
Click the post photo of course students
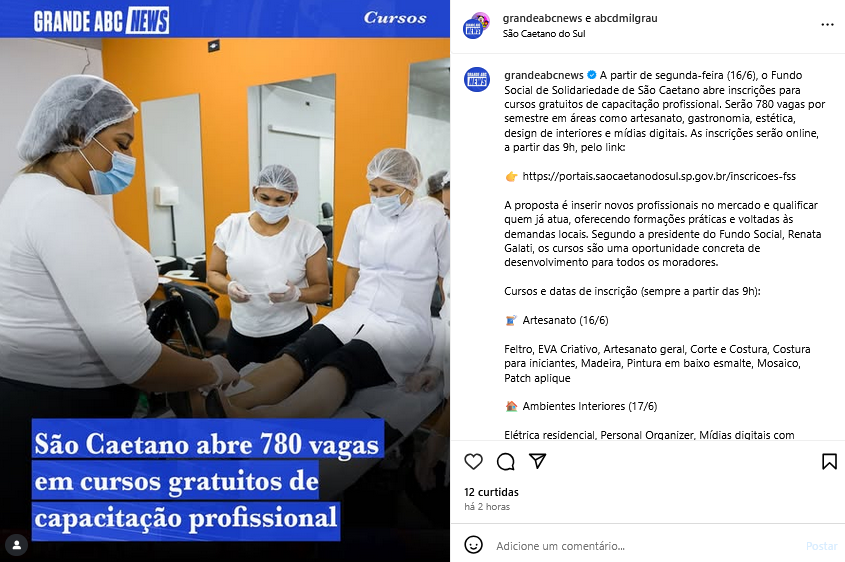[x=225, y=281]
